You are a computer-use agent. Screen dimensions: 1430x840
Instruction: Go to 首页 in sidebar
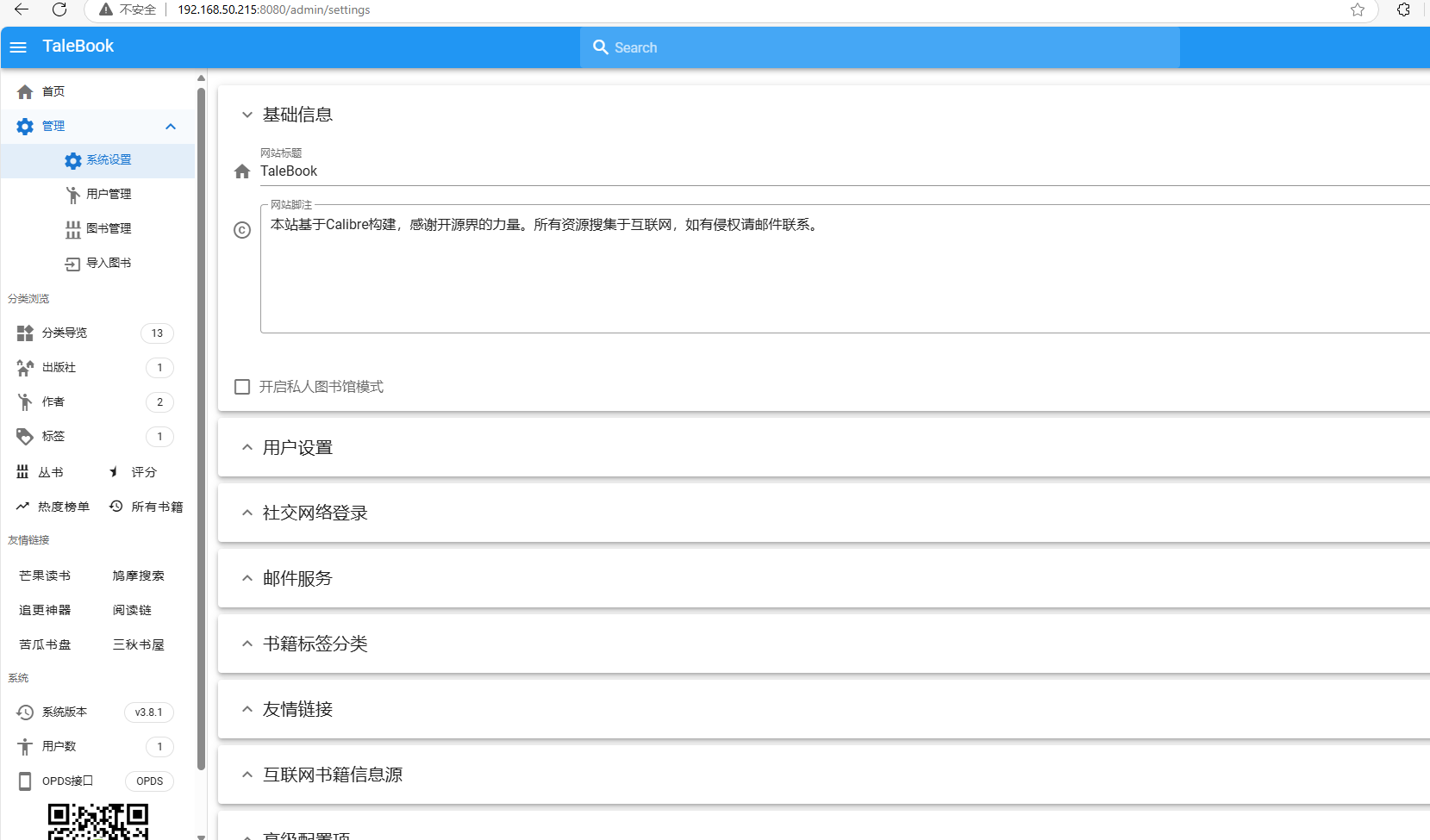tap(98, 91)
